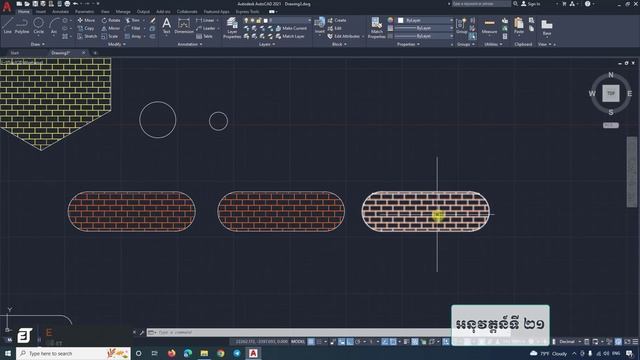640x360 pixels.
Task: Open the Insert ribbon tab
Action: tap(41, 11)
